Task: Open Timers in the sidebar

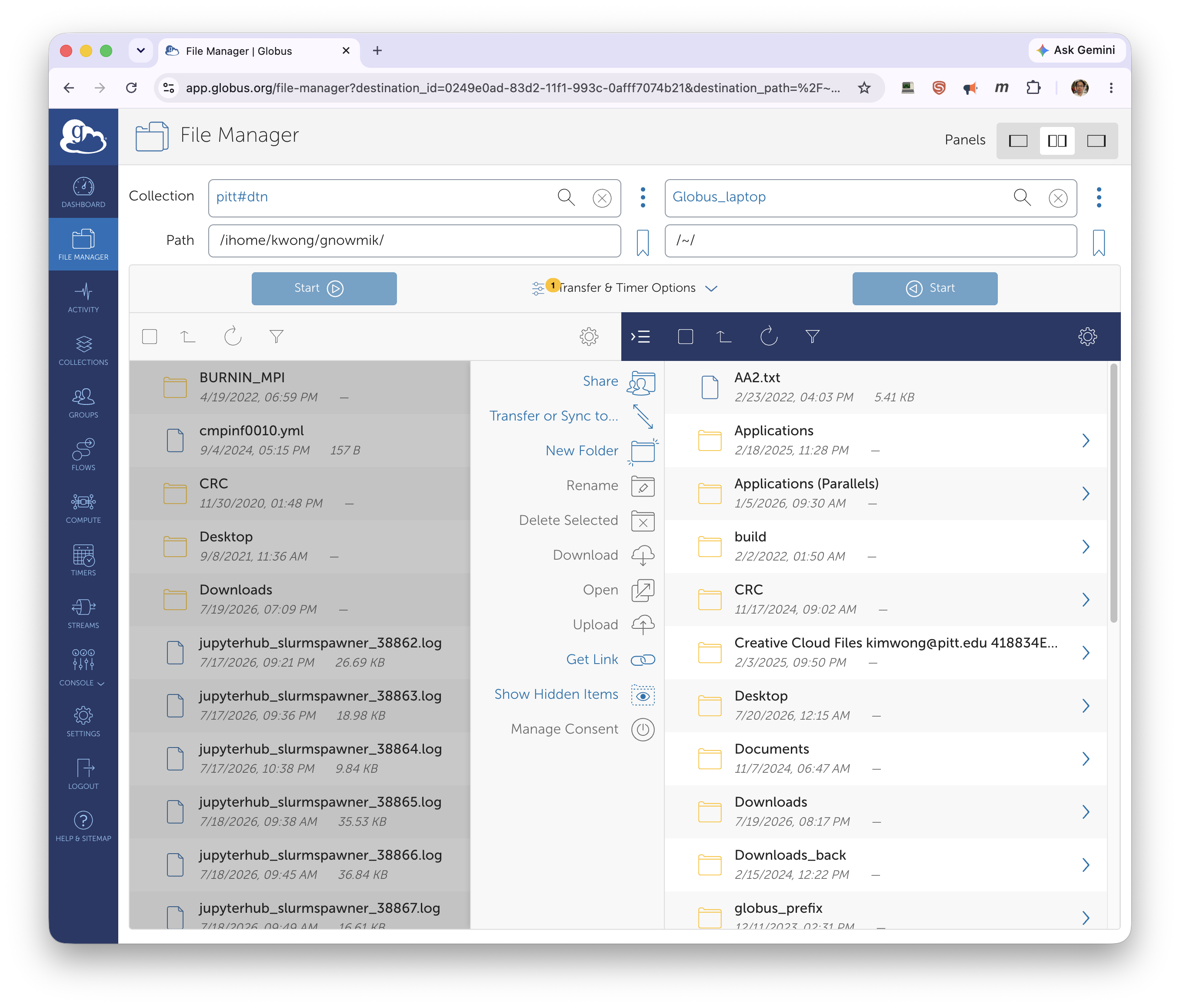Action: point(83,561)
